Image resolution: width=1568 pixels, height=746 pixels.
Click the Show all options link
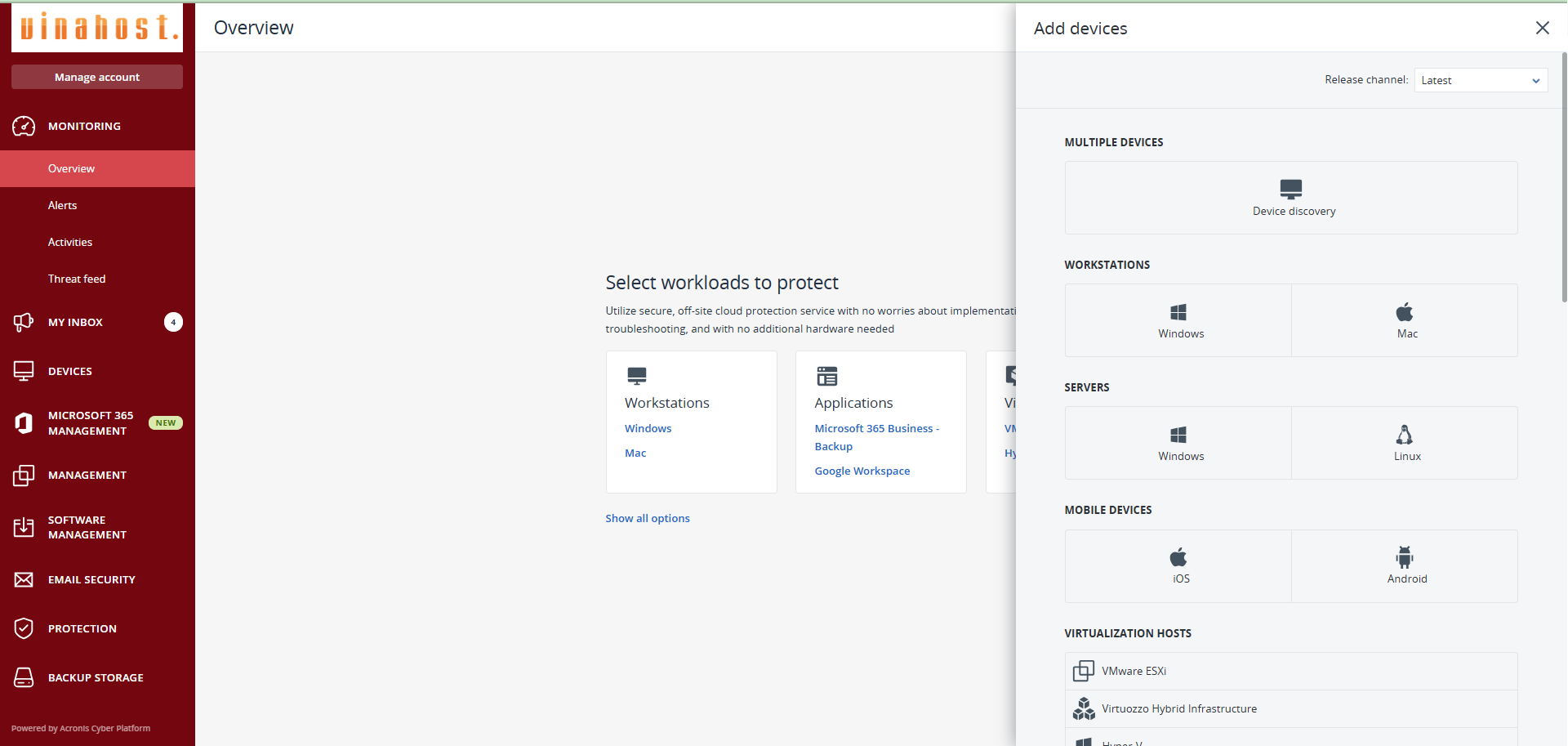coord(647,518)
